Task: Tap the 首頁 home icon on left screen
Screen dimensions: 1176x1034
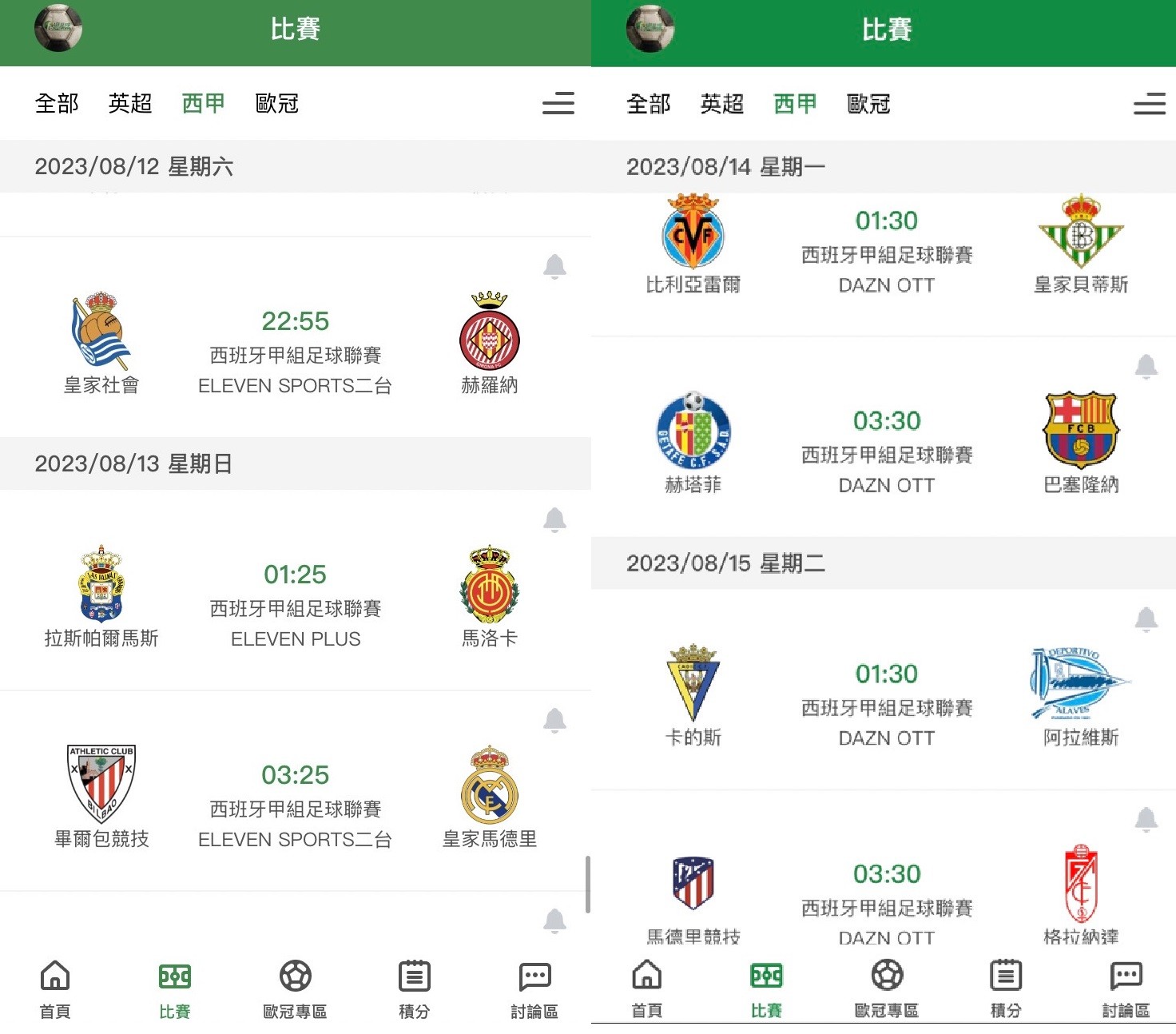Action: coord(55,976)
